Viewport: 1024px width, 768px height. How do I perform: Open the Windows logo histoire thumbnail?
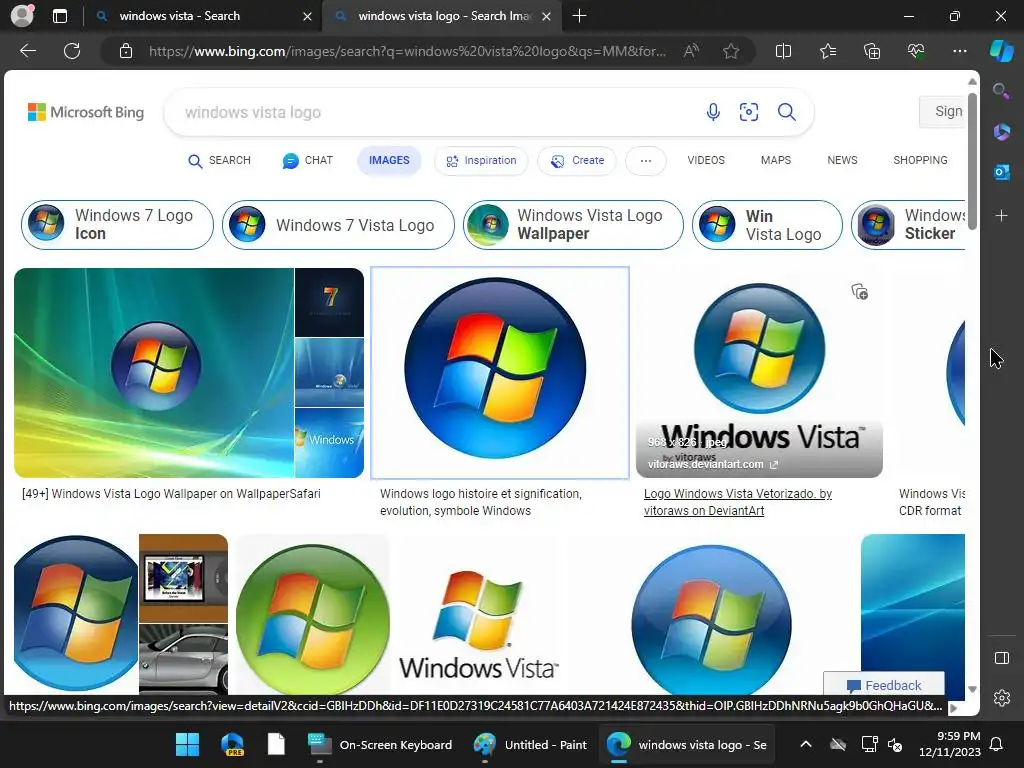coord(500,373)
